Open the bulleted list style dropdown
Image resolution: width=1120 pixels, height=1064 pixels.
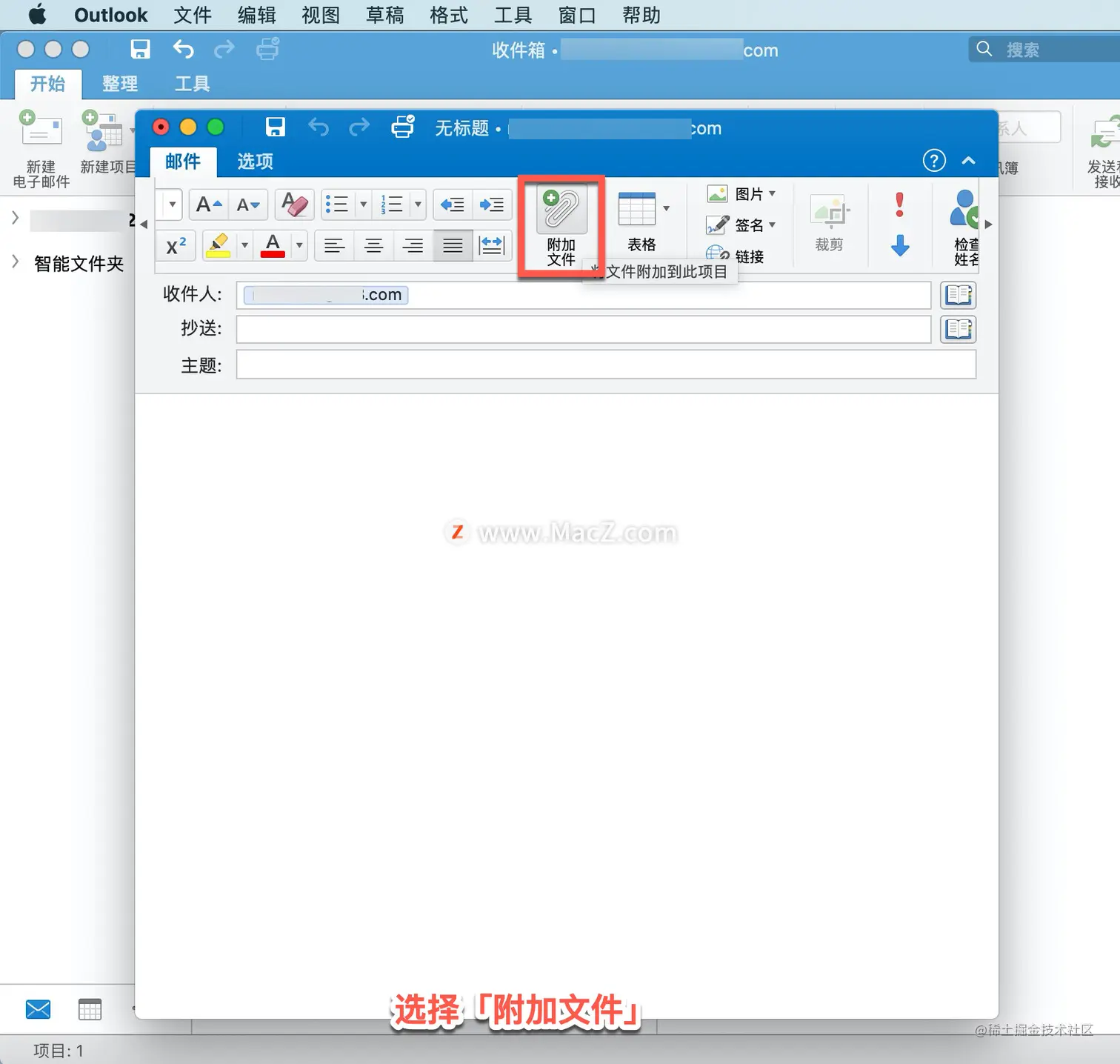(363, 205)
